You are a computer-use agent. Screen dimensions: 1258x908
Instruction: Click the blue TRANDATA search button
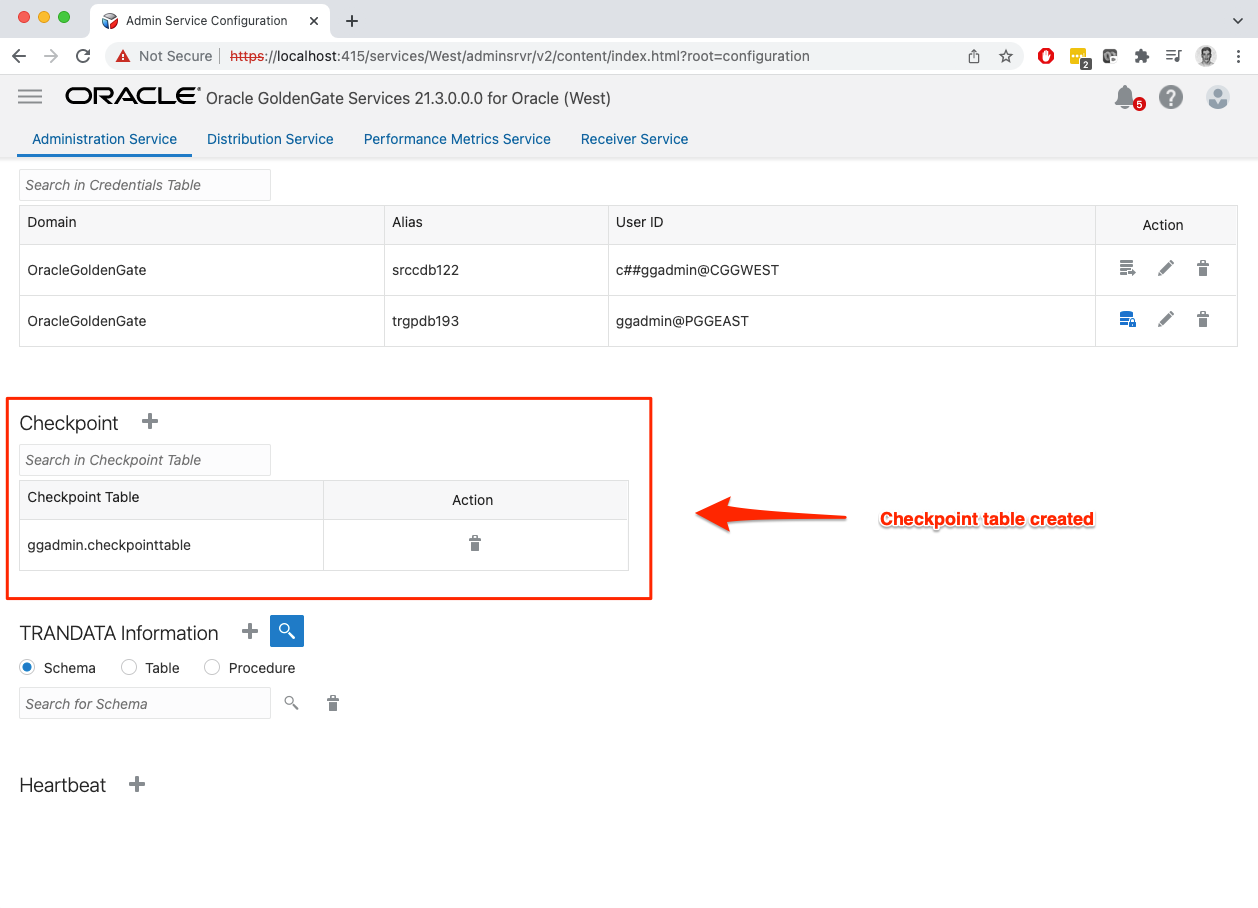[287, 631]
